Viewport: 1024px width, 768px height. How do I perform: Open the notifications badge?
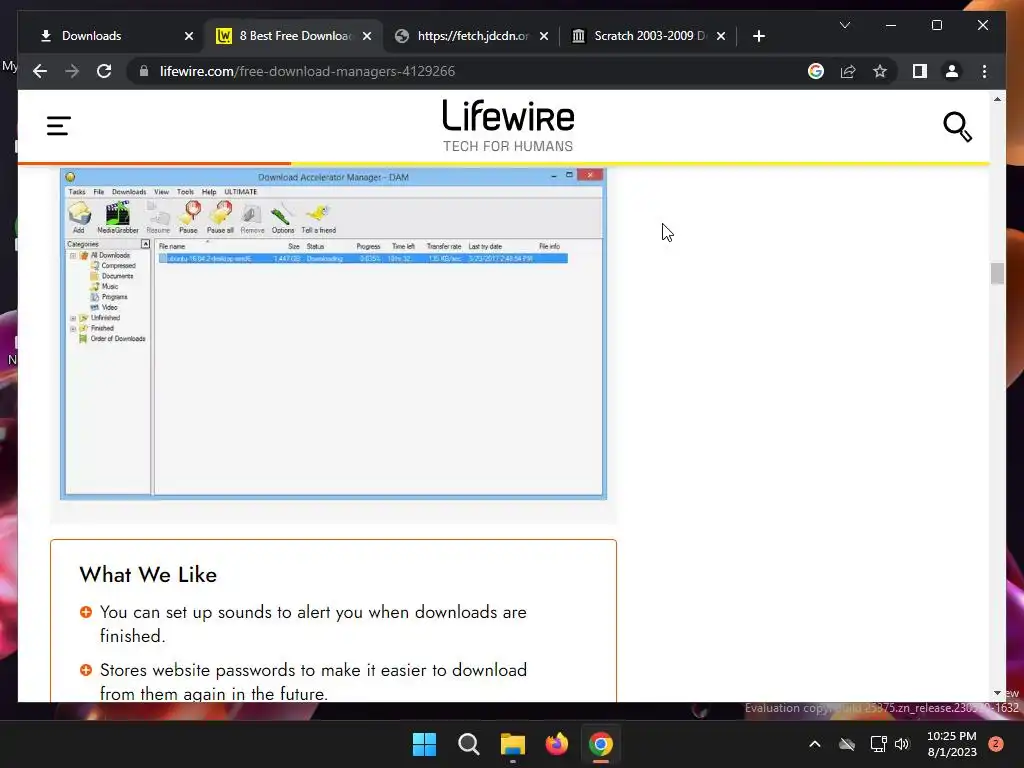995,744
